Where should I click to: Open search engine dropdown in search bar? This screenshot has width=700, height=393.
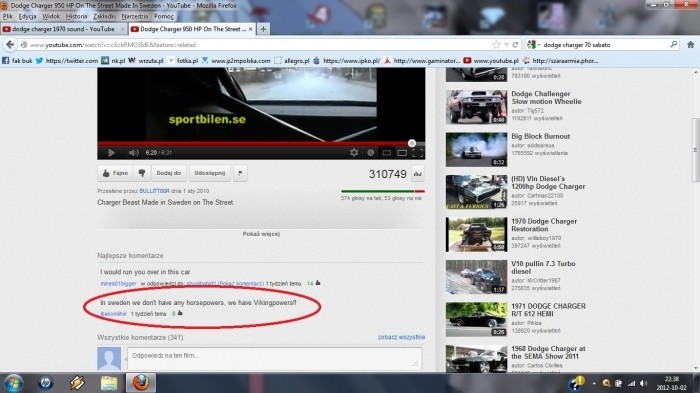533,45
